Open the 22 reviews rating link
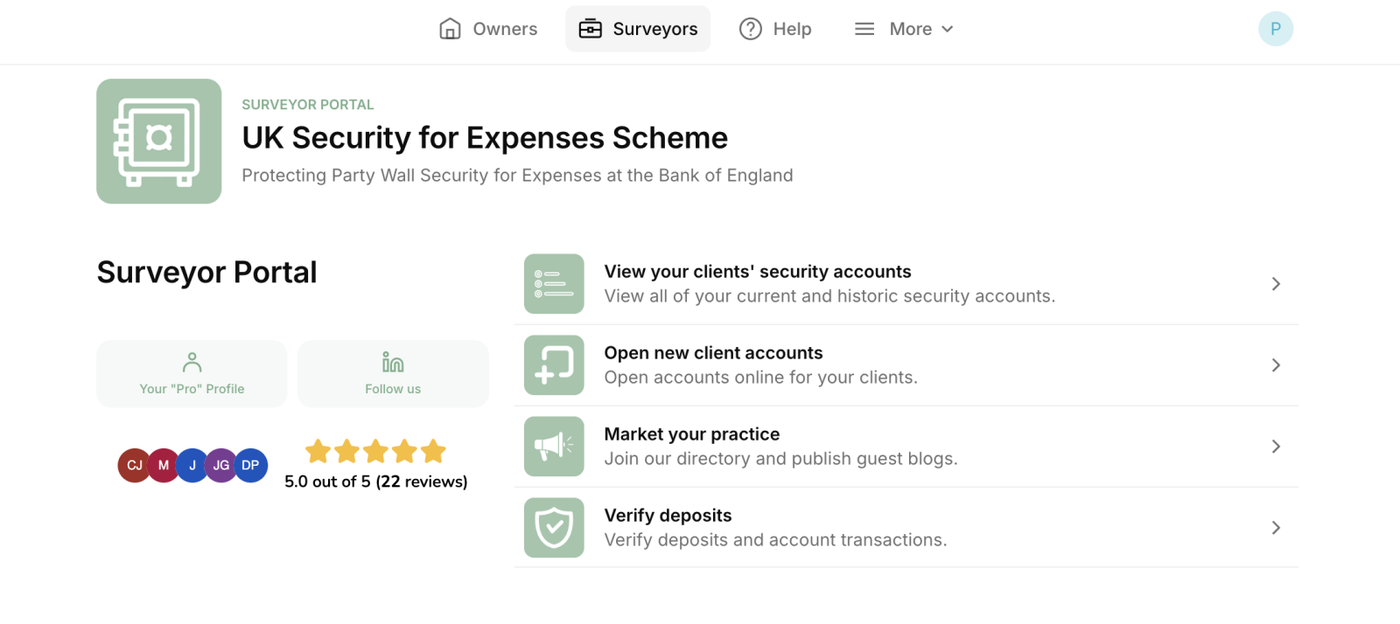Viewport: 1400px width, 624px height. (x=421, y=482)
